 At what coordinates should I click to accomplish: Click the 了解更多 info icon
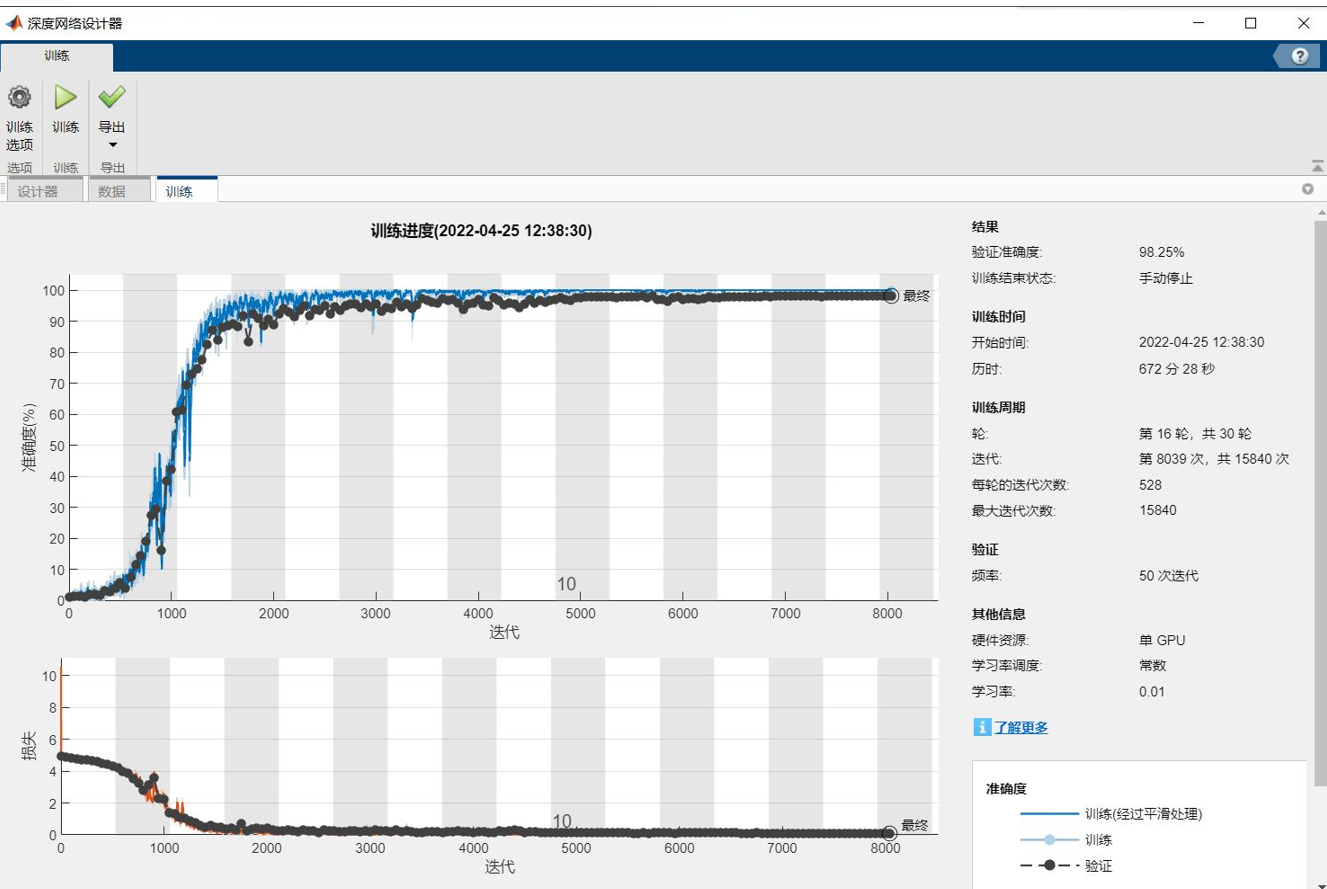tap(982, 728)
